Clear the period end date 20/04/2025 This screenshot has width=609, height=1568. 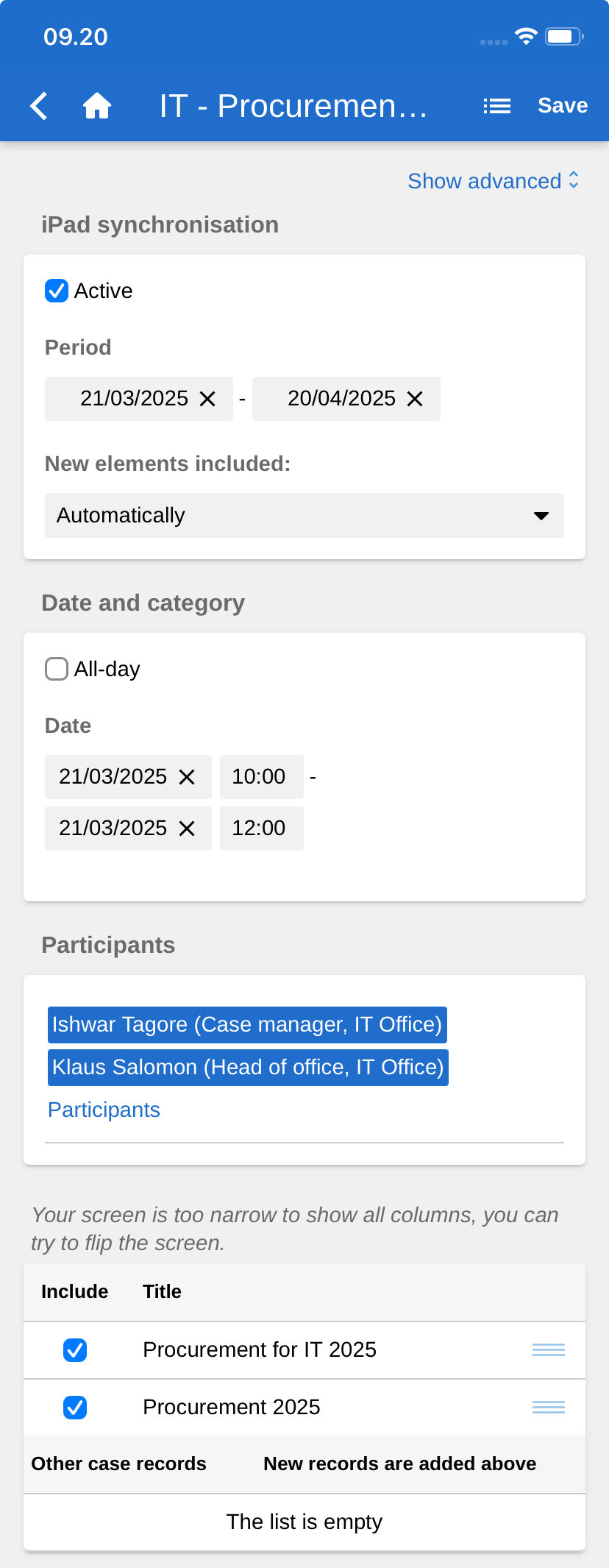(416, 399)
